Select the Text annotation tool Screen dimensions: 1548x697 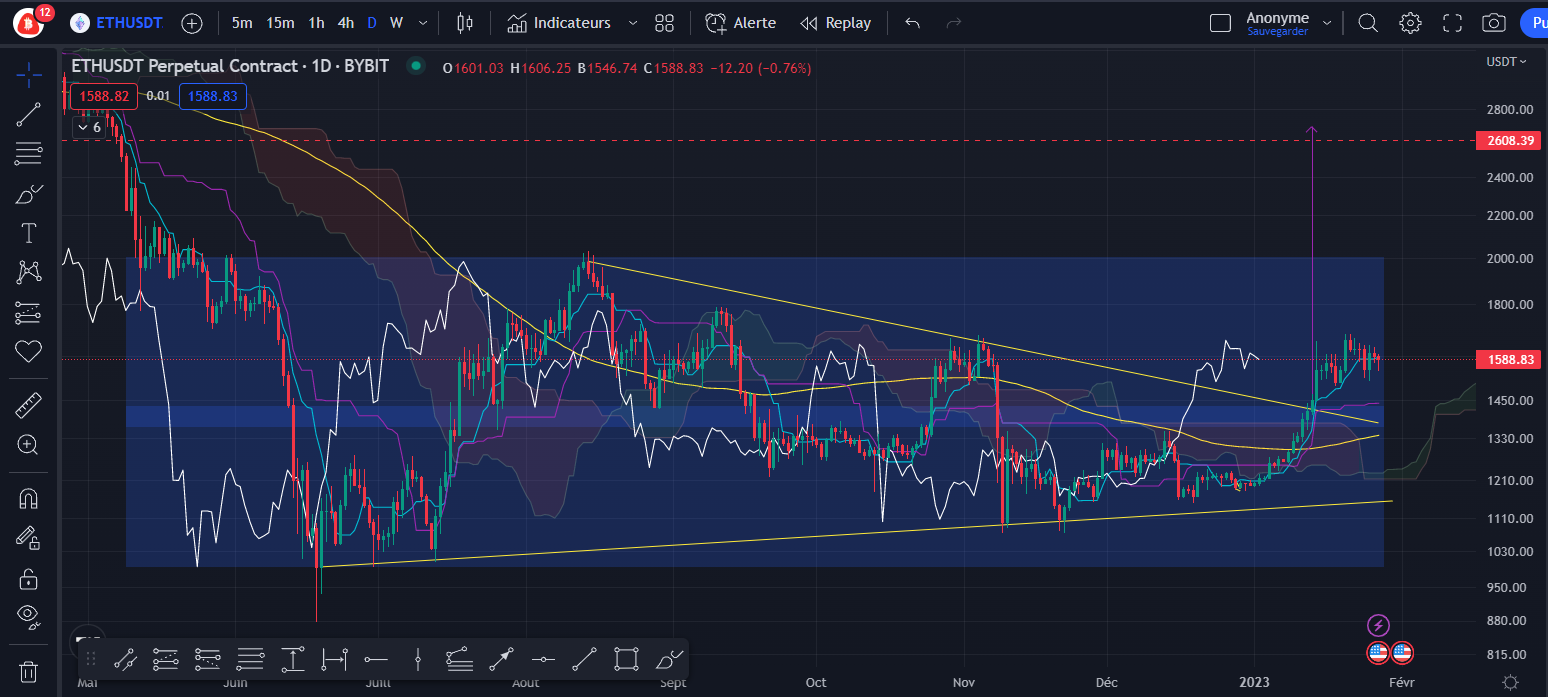pyautogui.click(x=28, y=232)
